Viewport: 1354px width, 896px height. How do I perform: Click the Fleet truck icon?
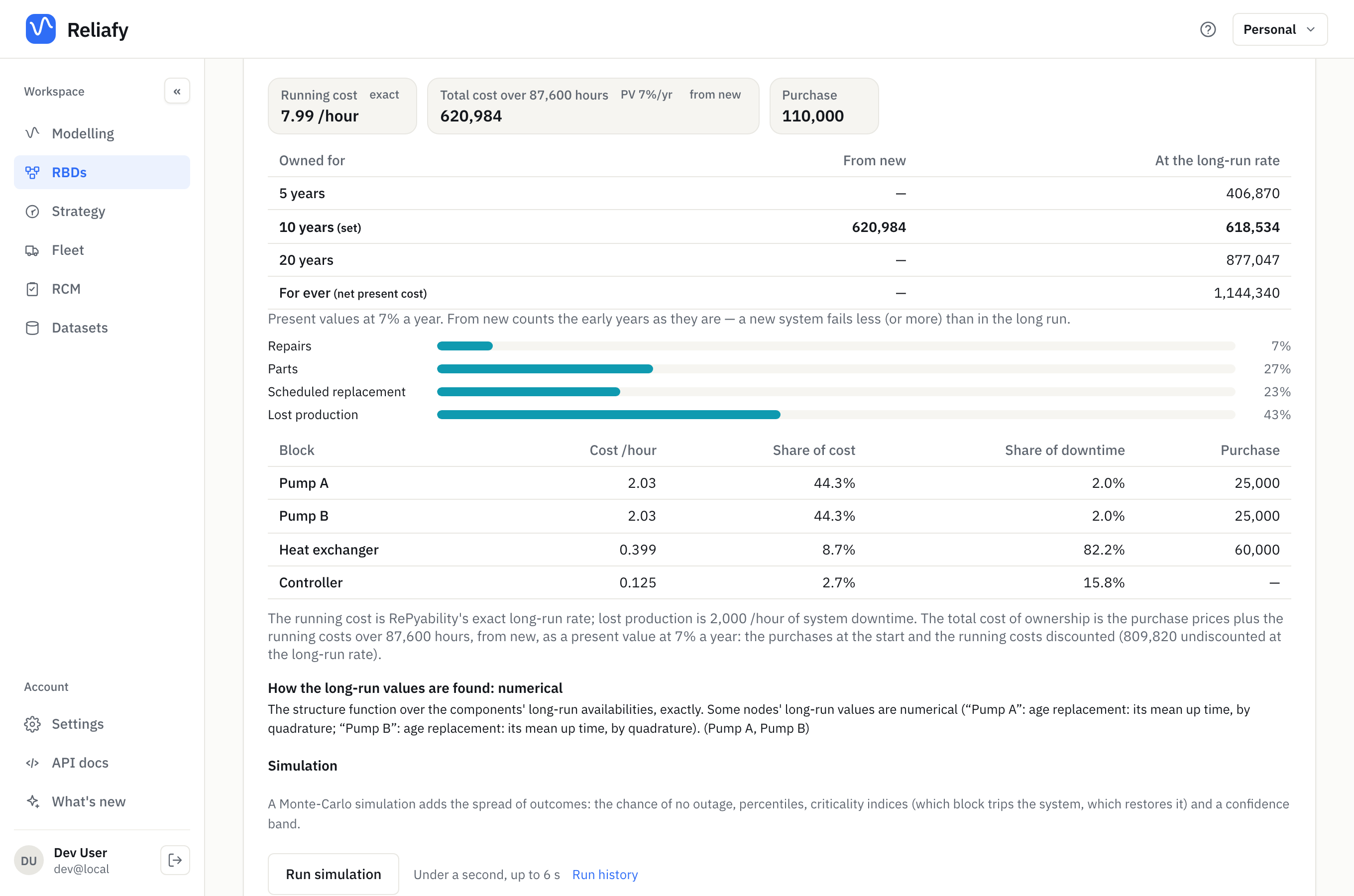point(32,250)
